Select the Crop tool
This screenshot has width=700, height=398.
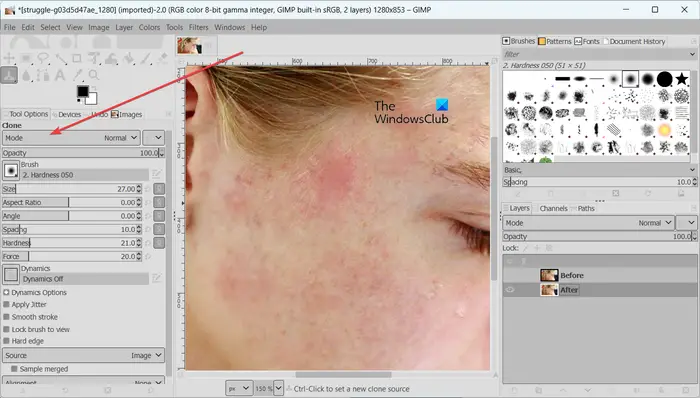[x=77, y=58]
